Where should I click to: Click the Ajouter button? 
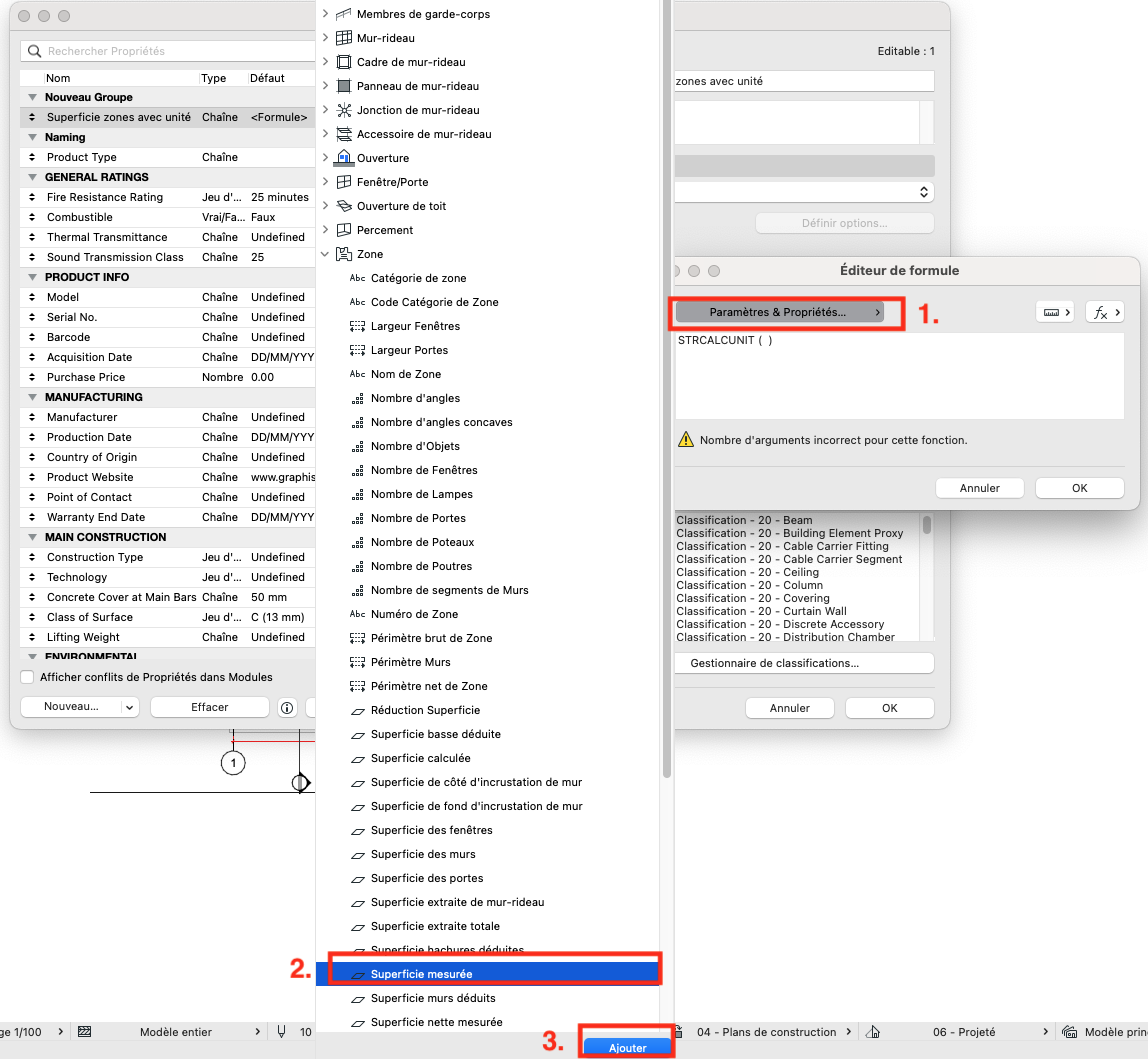coord(627,1047)
